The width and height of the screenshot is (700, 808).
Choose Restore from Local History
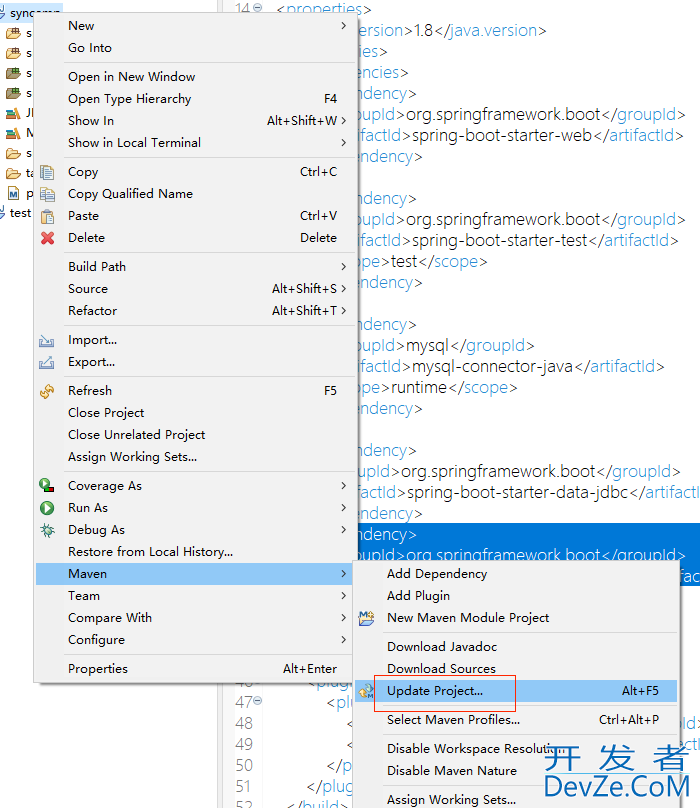pyautogui.click(x=195, y=552)
